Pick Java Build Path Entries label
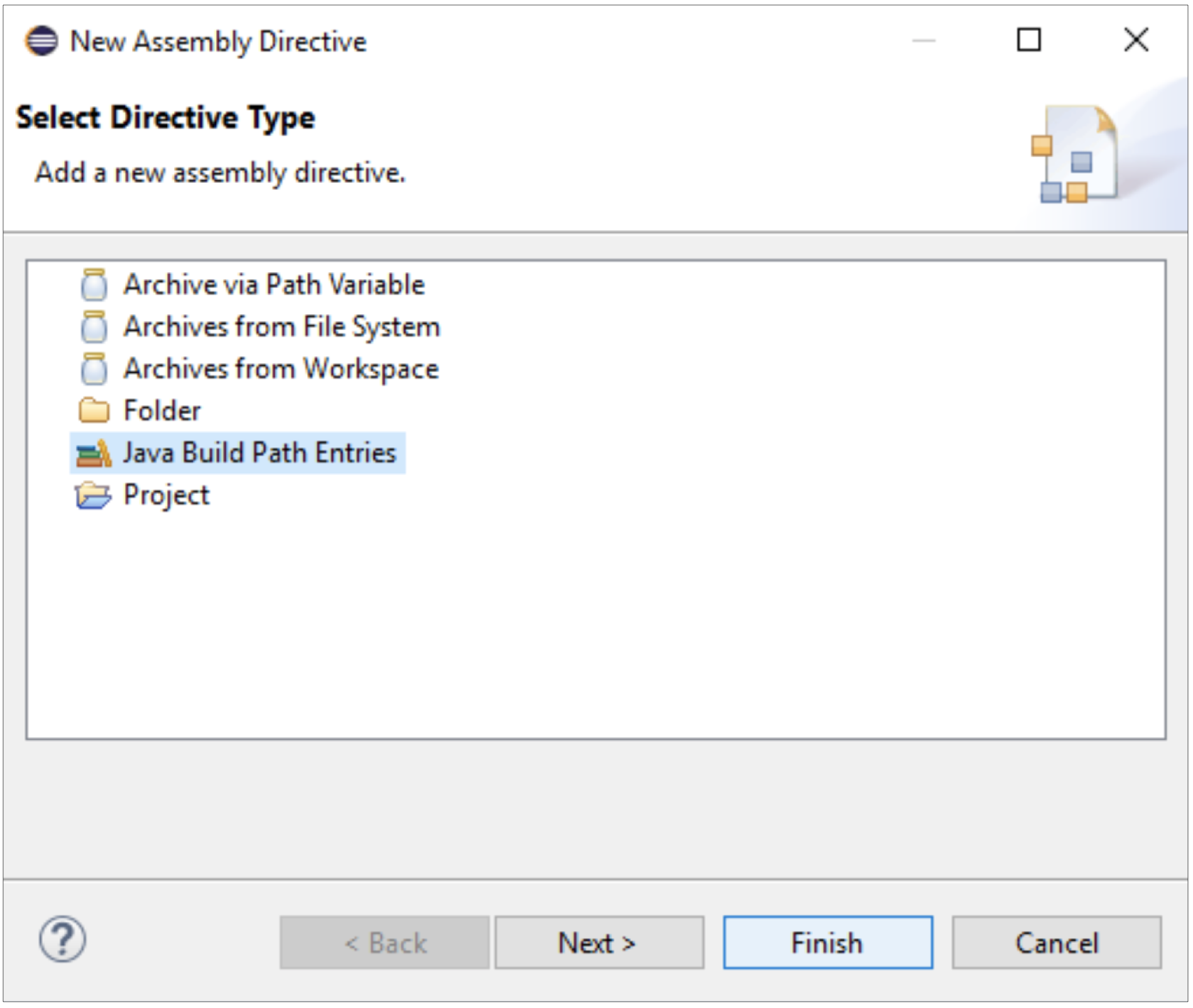 click(x=259, y=453)
